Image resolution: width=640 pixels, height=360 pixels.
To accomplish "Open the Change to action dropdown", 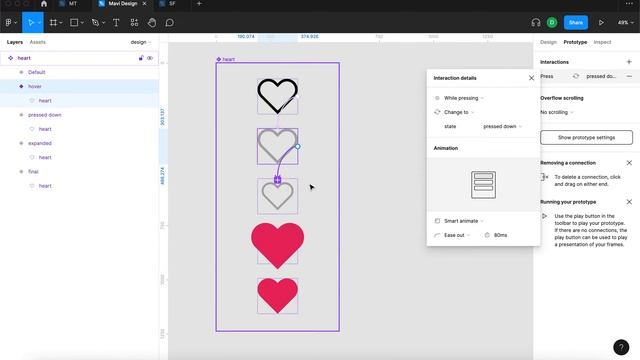I will coord(459,112).
